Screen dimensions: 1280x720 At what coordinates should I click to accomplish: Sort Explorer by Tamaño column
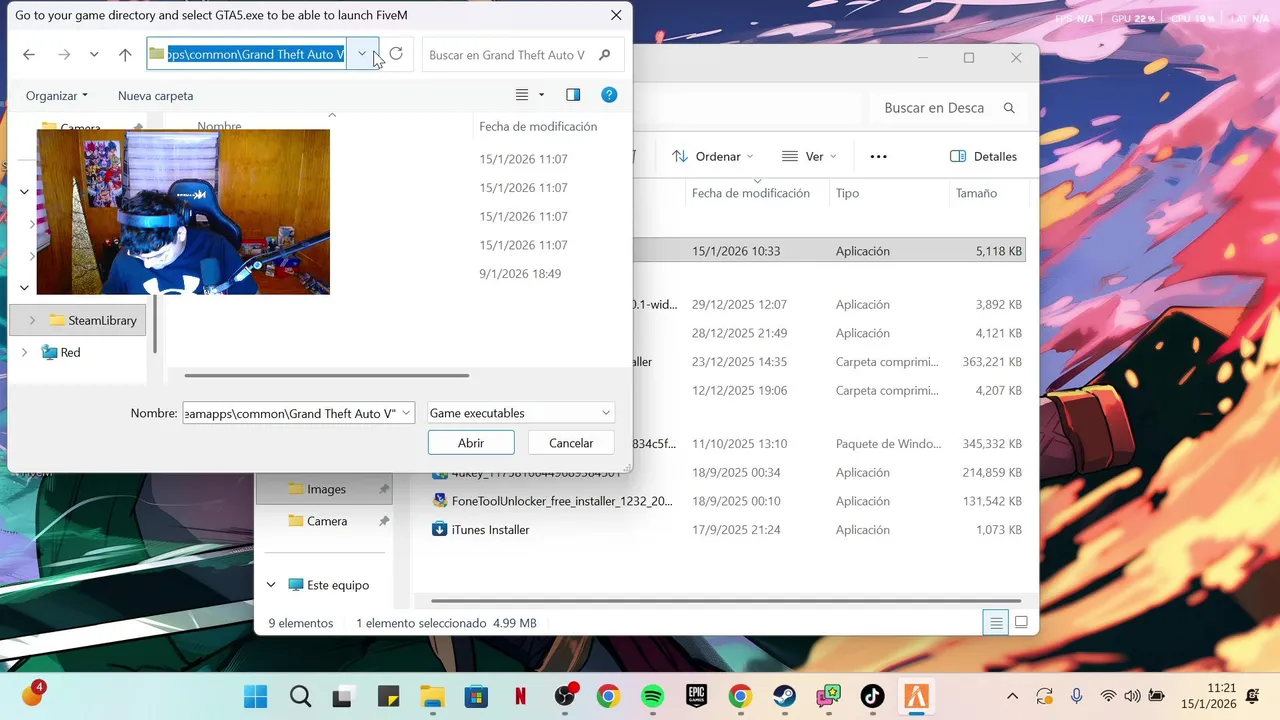tap(976, 194)
